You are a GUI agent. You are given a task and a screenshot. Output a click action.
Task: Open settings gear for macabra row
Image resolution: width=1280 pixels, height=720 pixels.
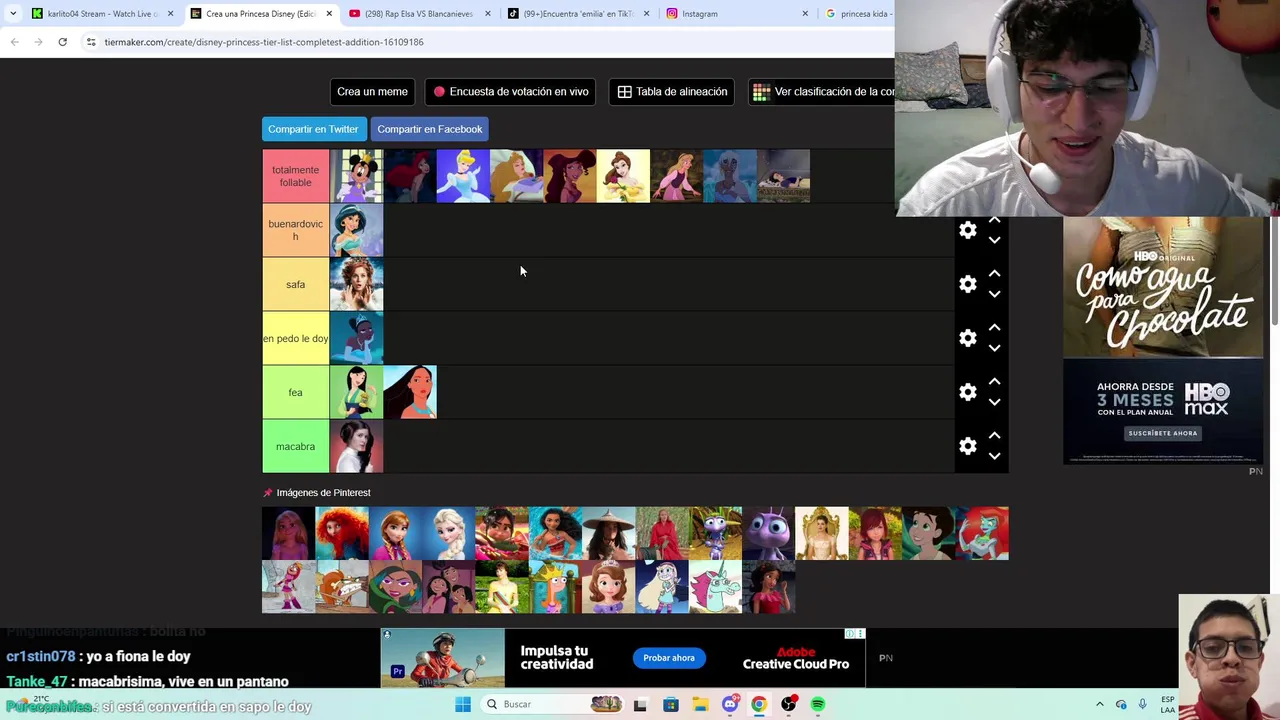(x=967, y=446)
